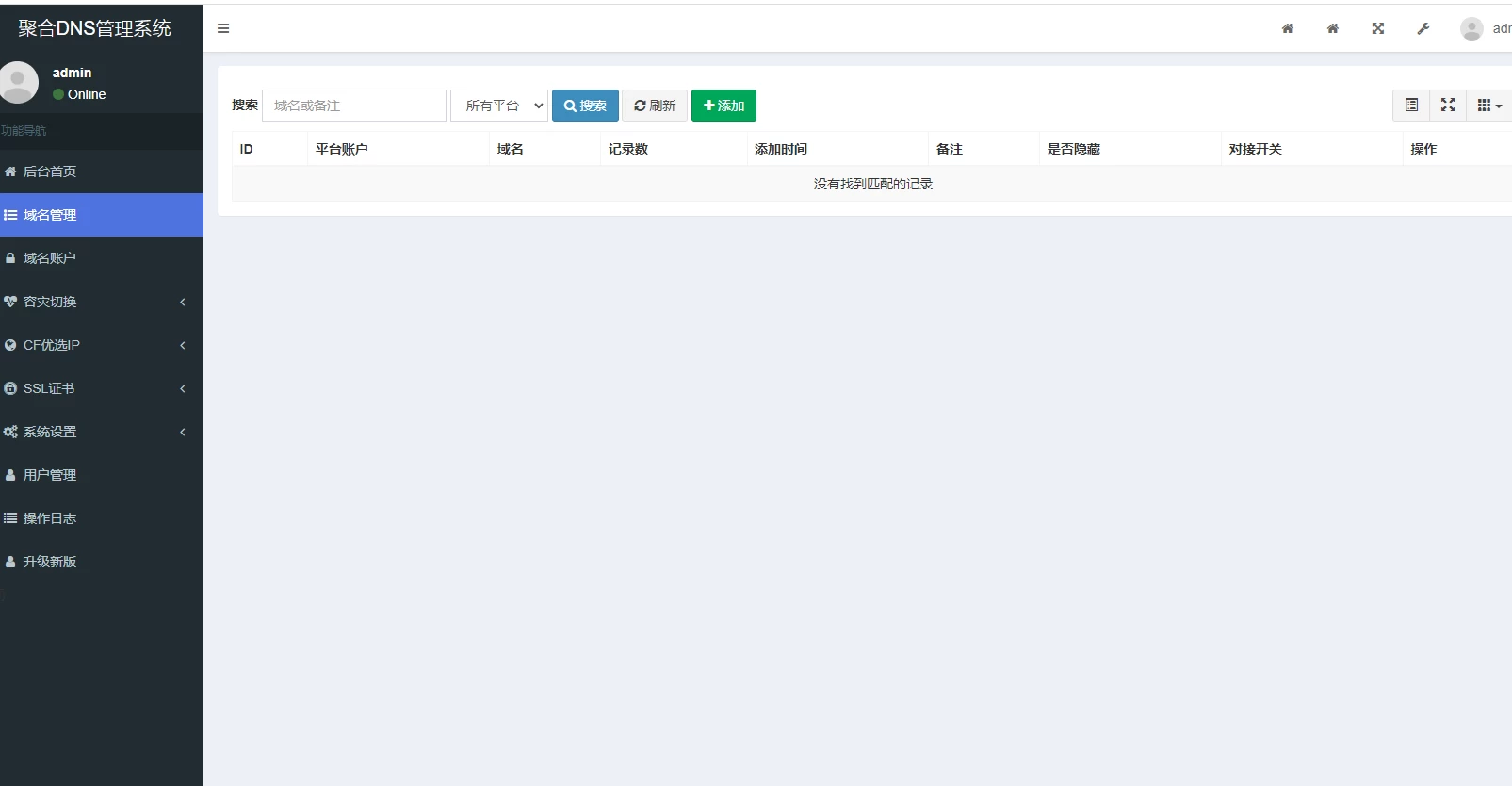The width and height of the screenshot is (1512, 786).
Task: Focus the 域名或备注 search field
Action: pos(353,106)
